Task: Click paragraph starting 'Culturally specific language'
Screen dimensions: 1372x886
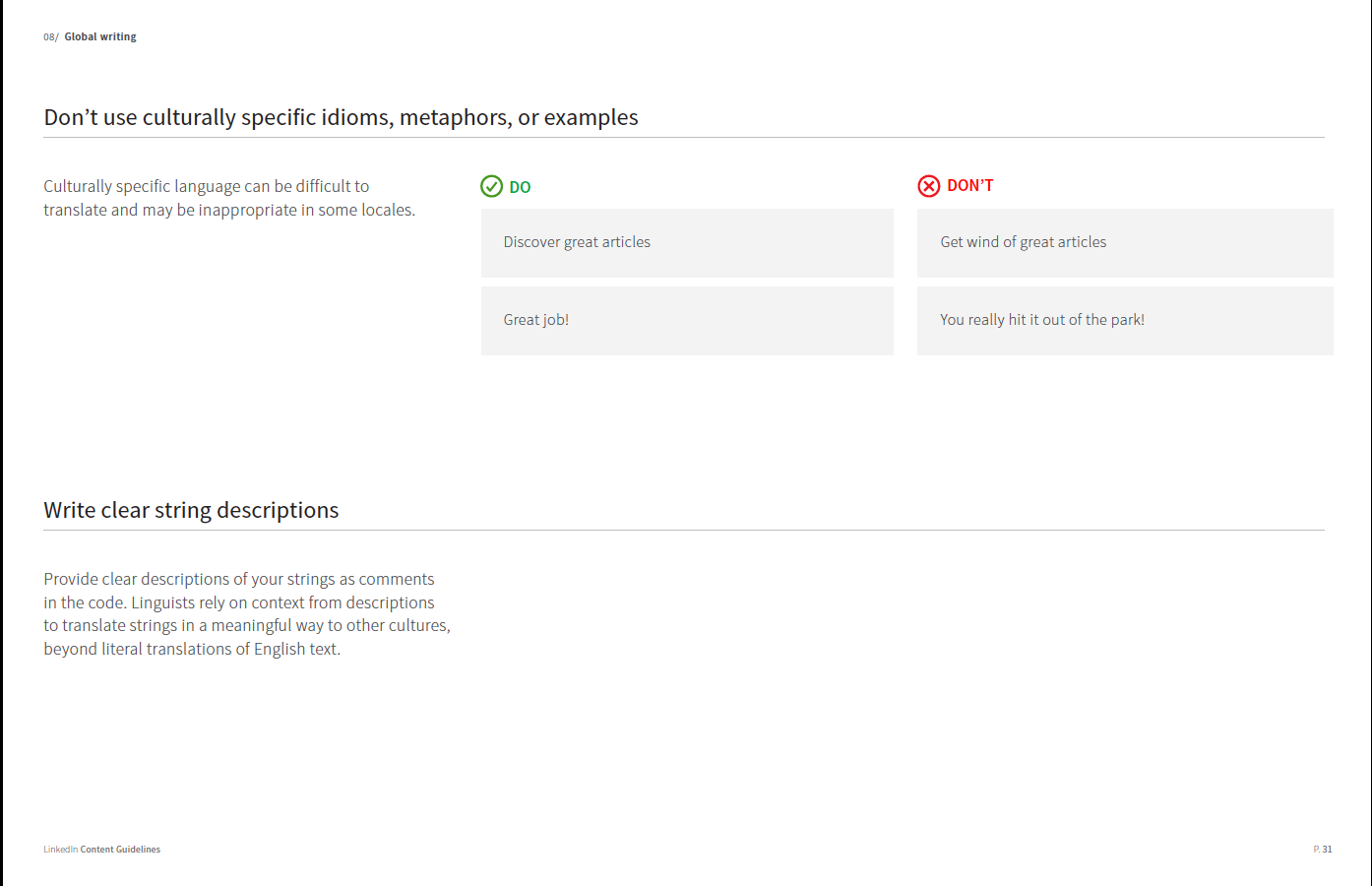Action: tap(229, 198)
